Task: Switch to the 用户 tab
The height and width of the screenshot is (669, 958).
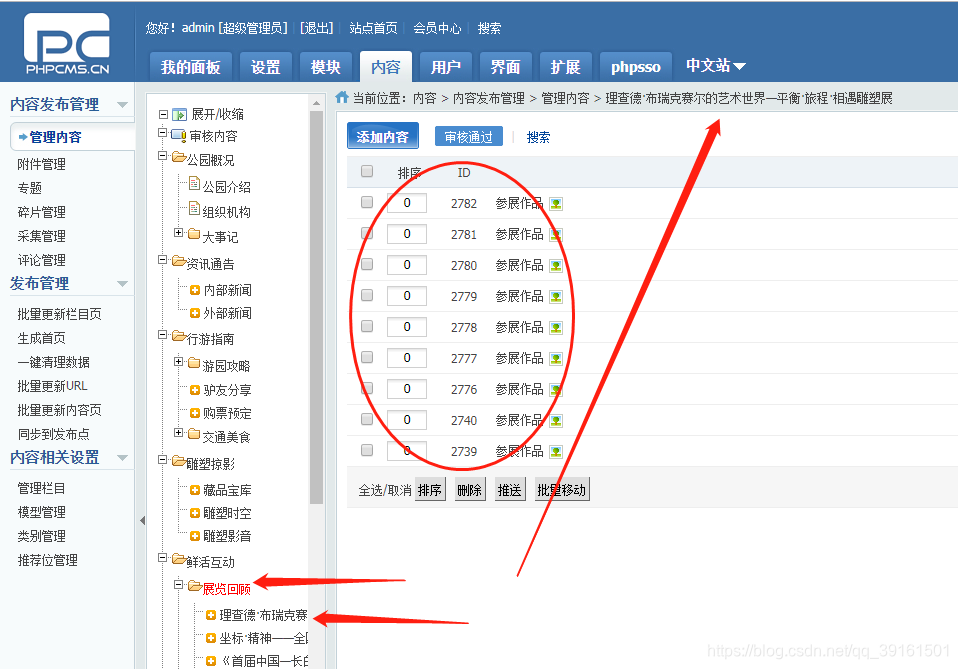Action: 446,65
